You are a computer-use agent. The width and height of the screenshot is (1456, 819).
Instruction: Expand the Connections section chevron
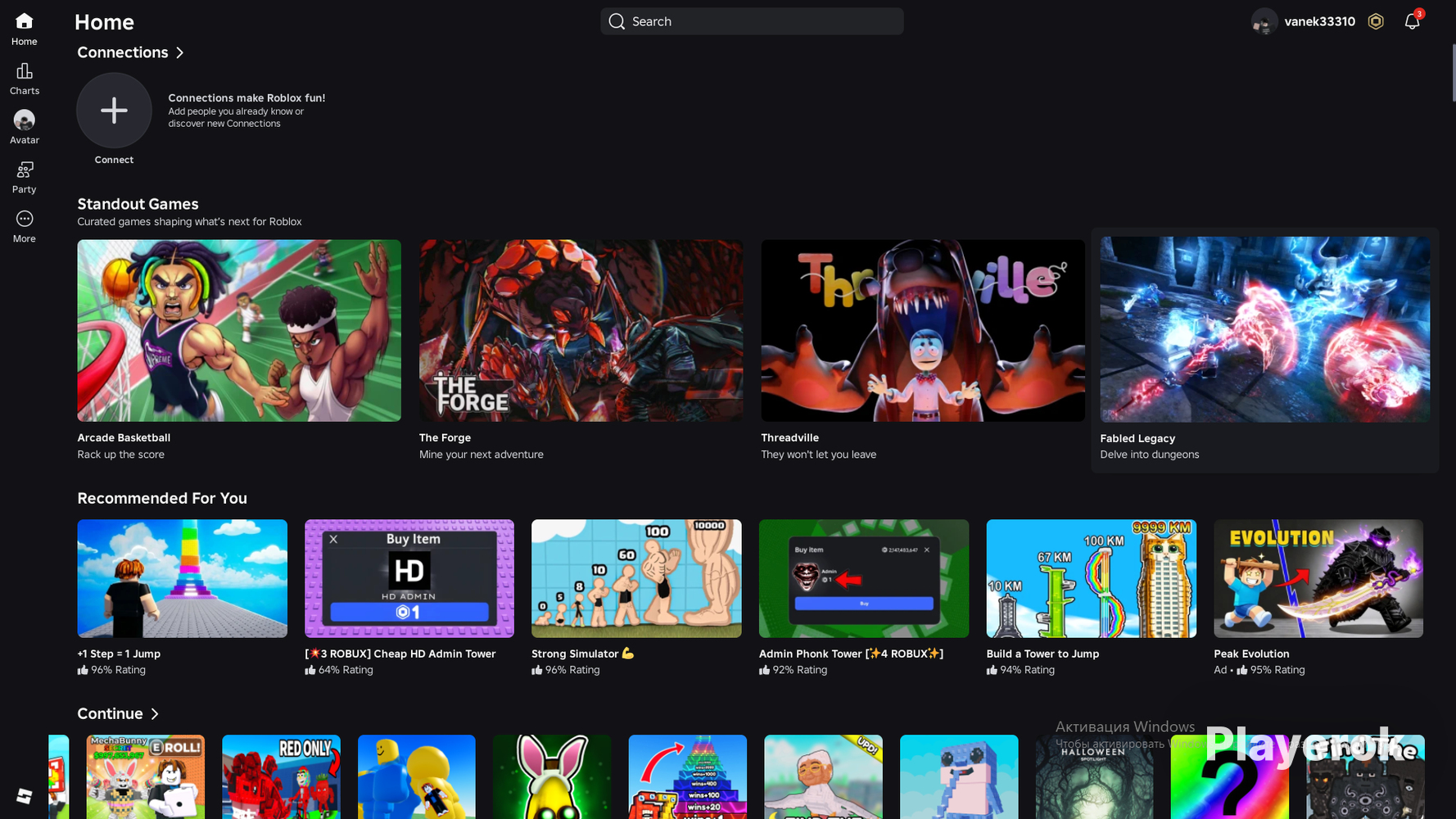(x=180, y=52)
